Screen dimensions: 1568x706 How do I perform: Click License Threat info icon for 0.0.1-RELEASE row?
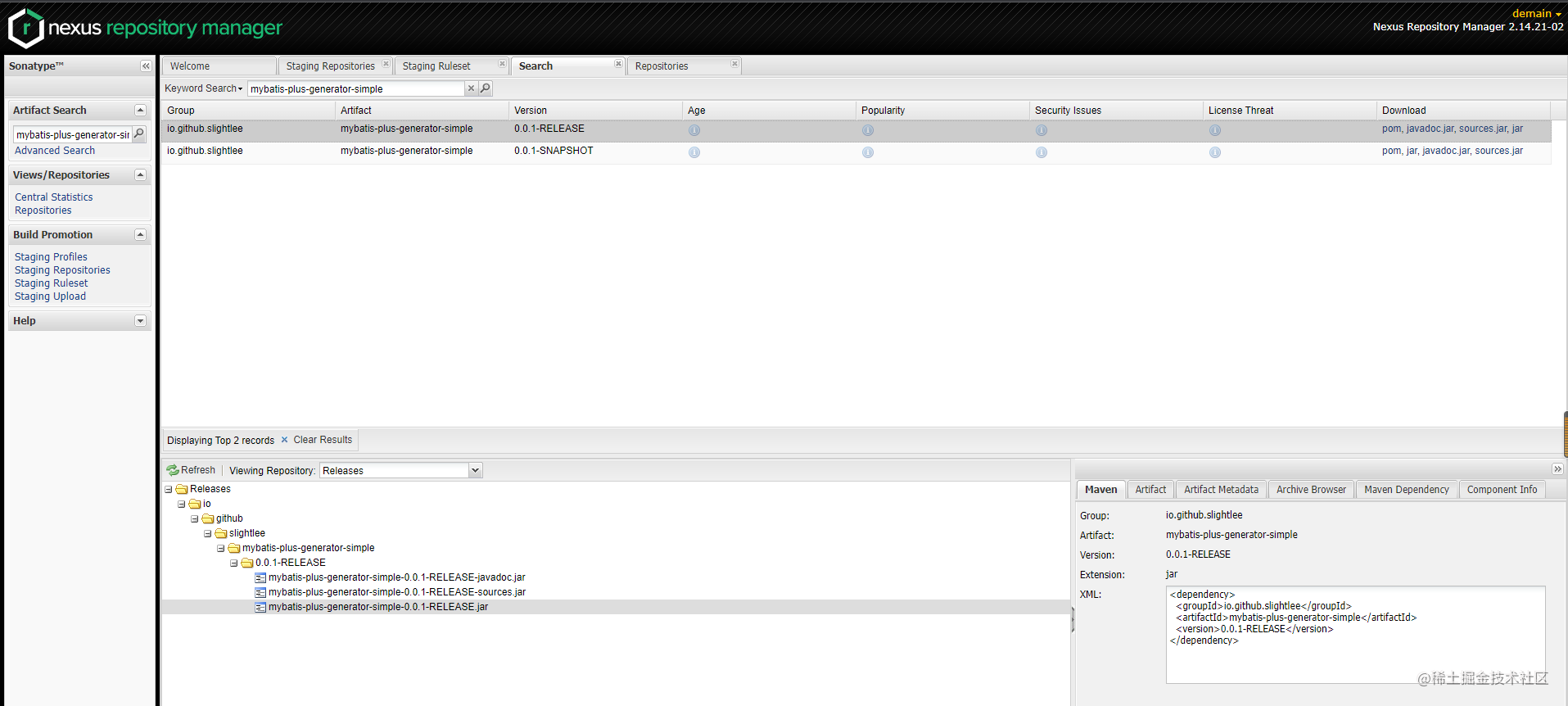(x=1215, y=130)
